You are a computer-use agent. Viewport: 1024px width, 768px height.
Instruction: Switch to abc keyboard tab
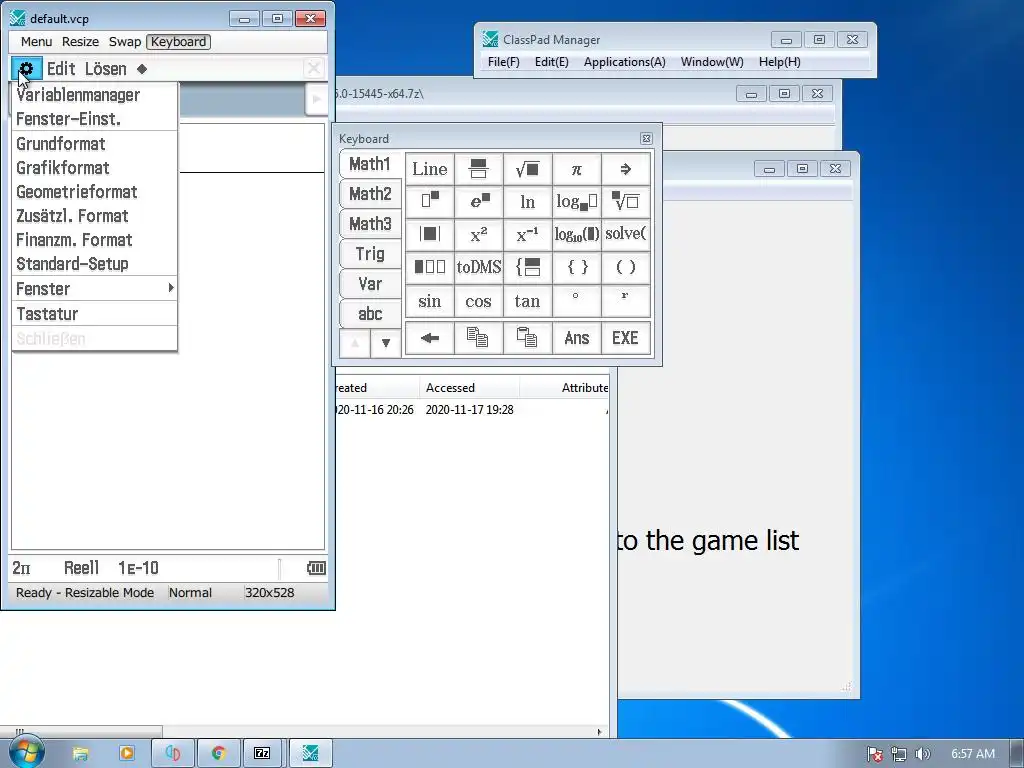pos(370,314)
